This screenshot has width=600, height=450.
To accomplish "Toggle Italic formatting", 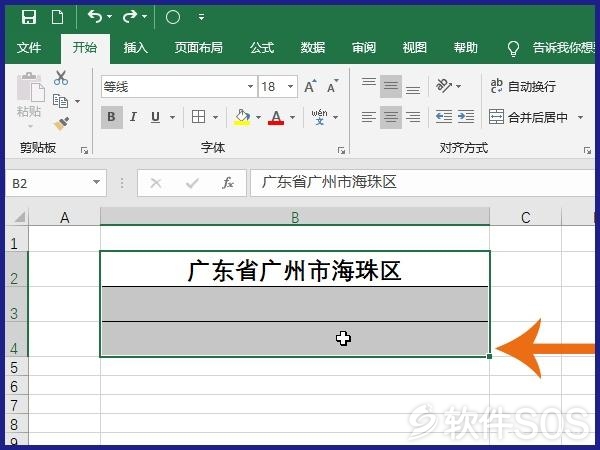I will pos(133,117).
